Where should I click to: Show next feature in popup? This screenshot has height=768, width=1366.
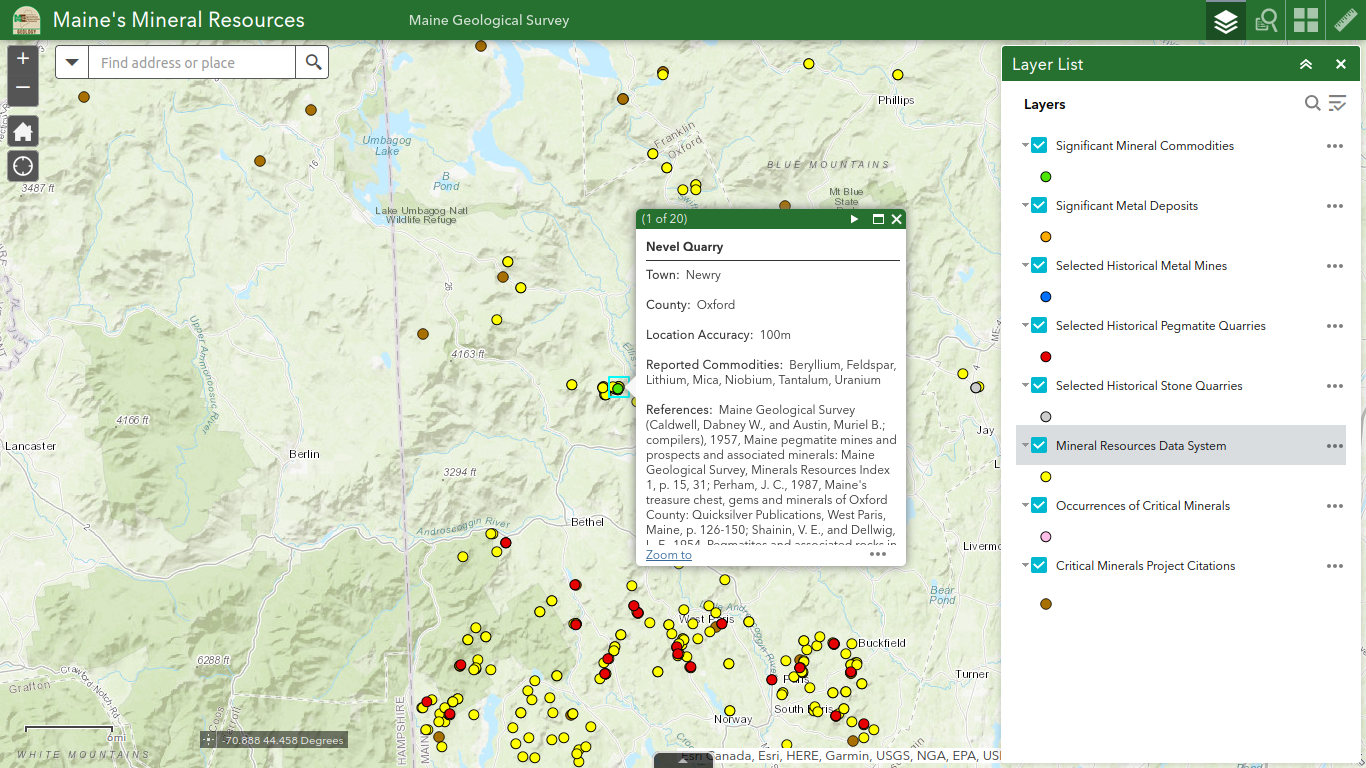(x=854, y=219)
